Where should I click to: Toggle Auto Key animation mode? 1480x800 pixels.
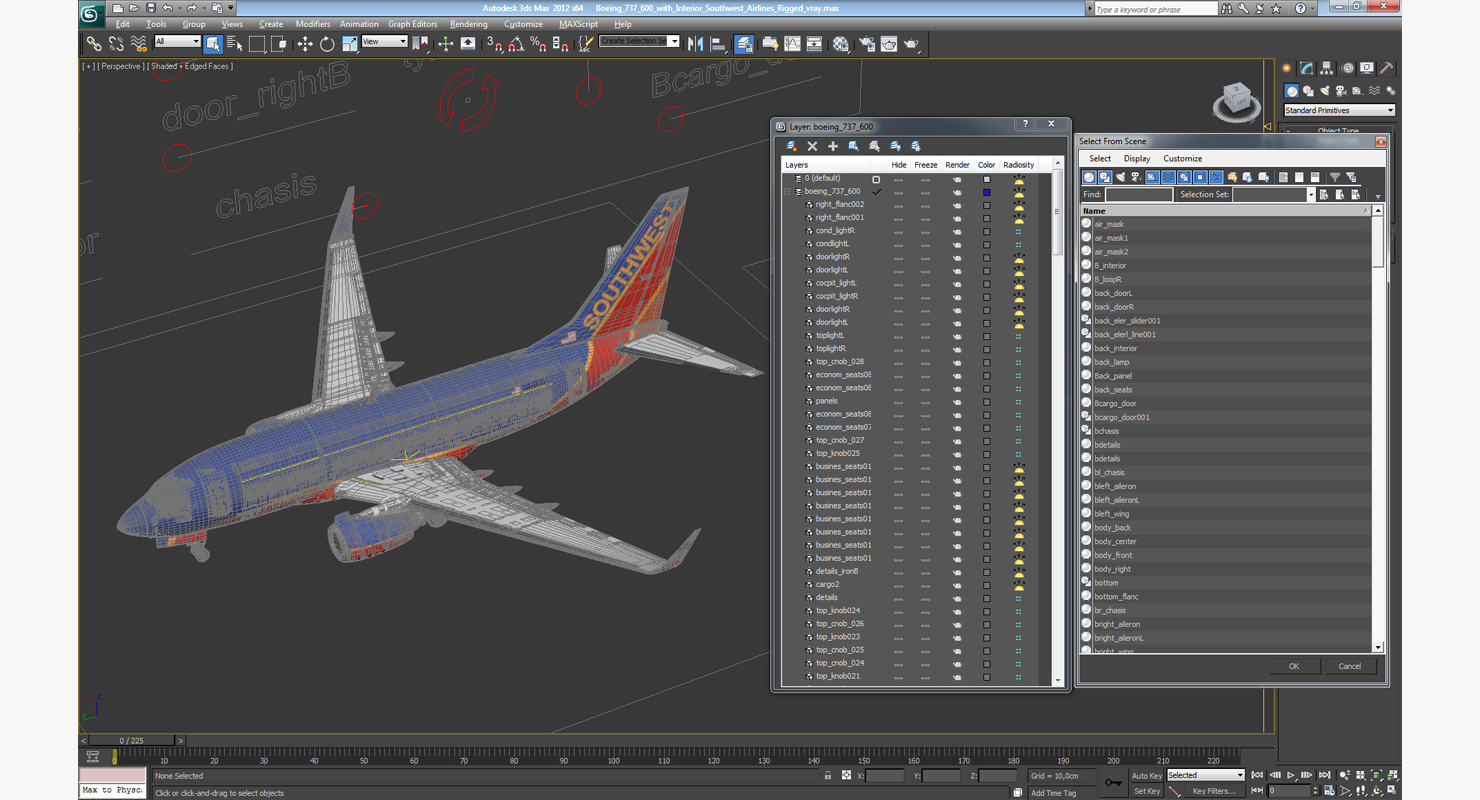(x=1147, y=776)
